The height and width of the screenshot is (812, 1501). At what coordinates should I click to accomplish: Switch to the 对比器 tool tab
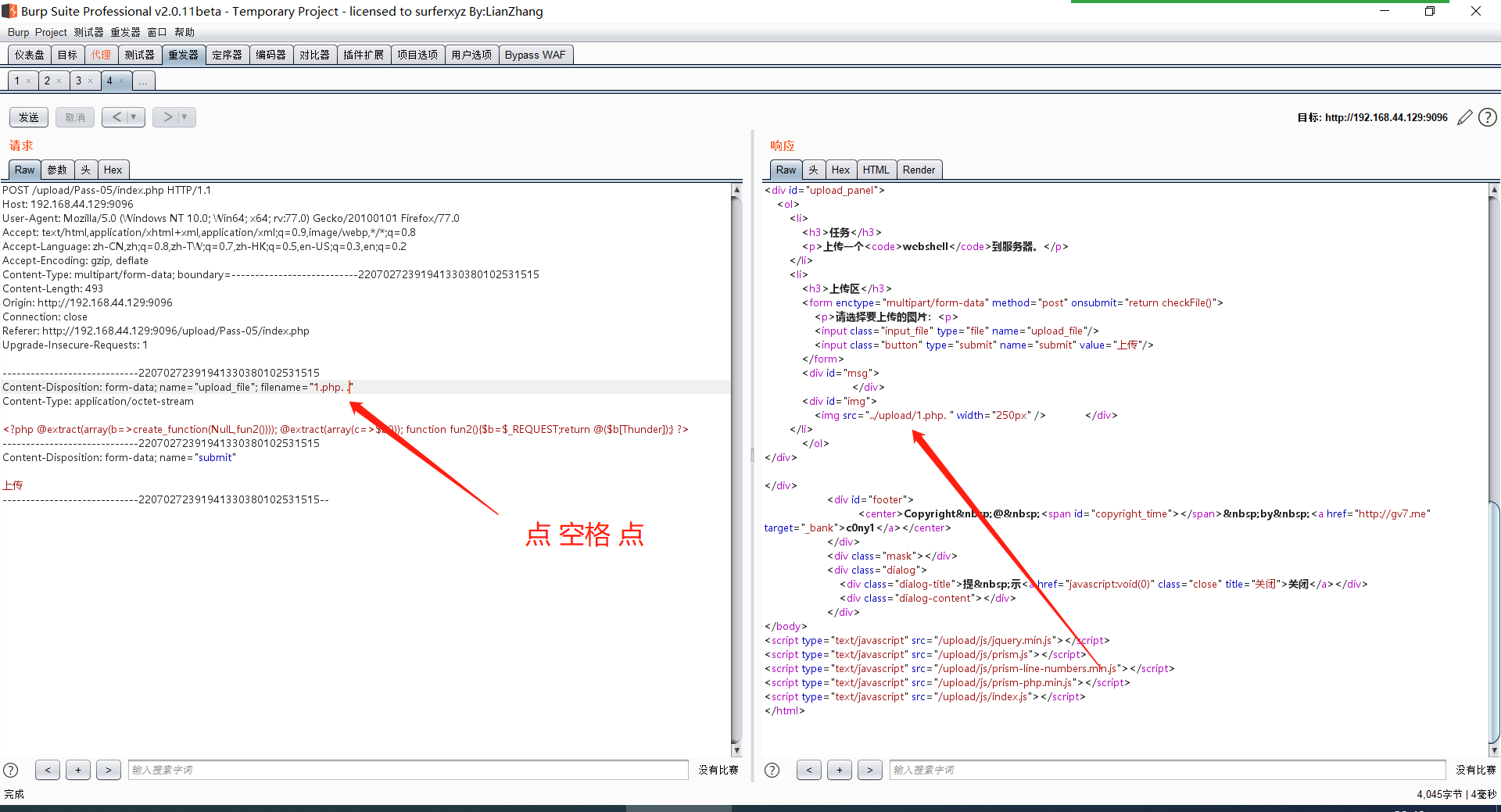[x=315, y=55]
